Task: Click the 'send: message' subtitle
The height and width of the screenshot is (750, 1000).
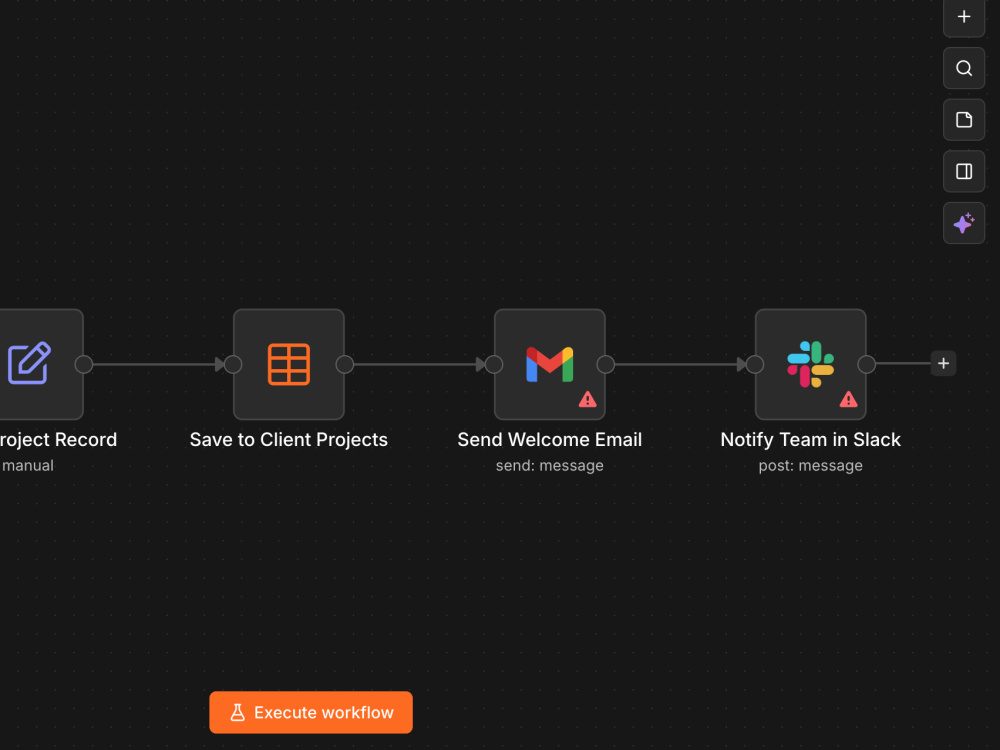Action: point(549,466)
